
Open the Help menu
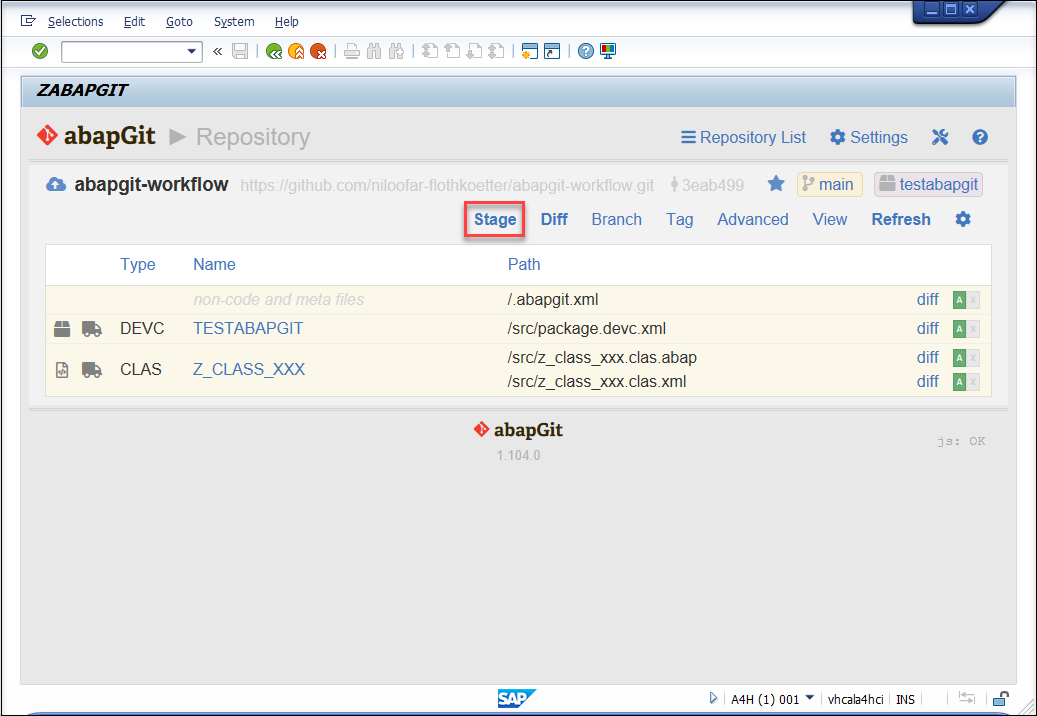(286, 22)
